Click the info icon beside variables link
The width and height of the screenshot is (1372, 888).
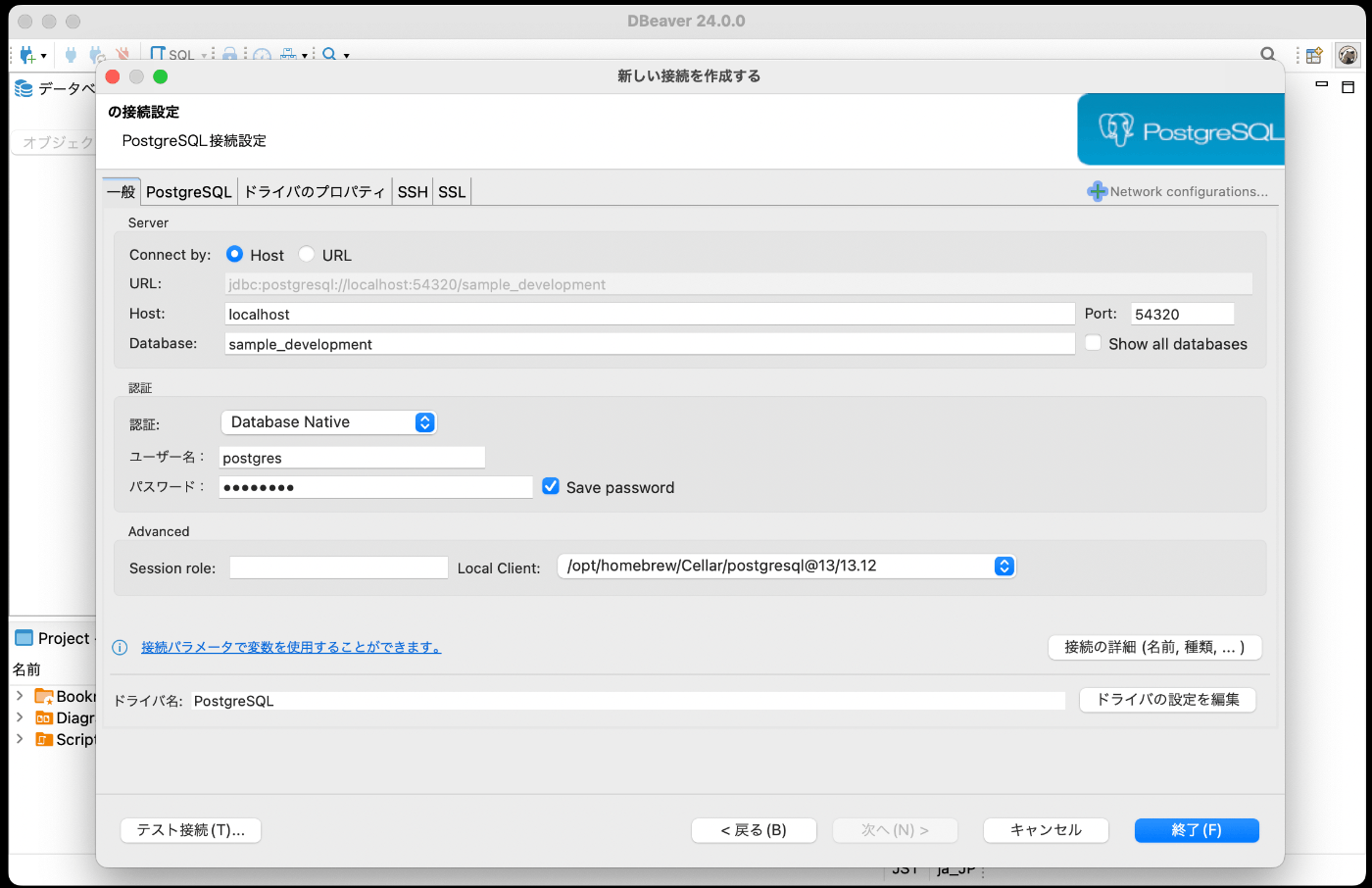pyautogui.click(x=120, y=647)
